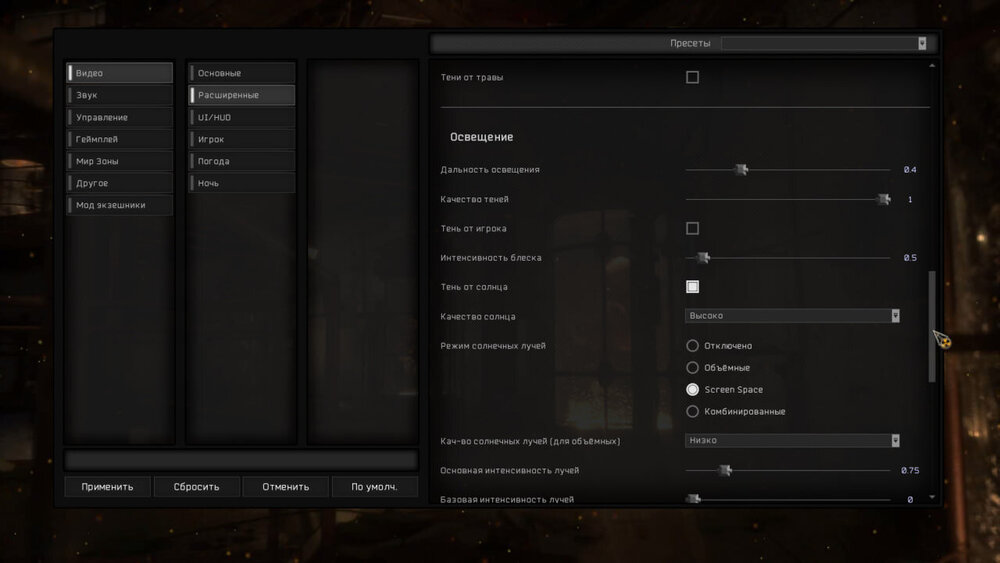Select the Комбинированные radio button

coord(692,411)
